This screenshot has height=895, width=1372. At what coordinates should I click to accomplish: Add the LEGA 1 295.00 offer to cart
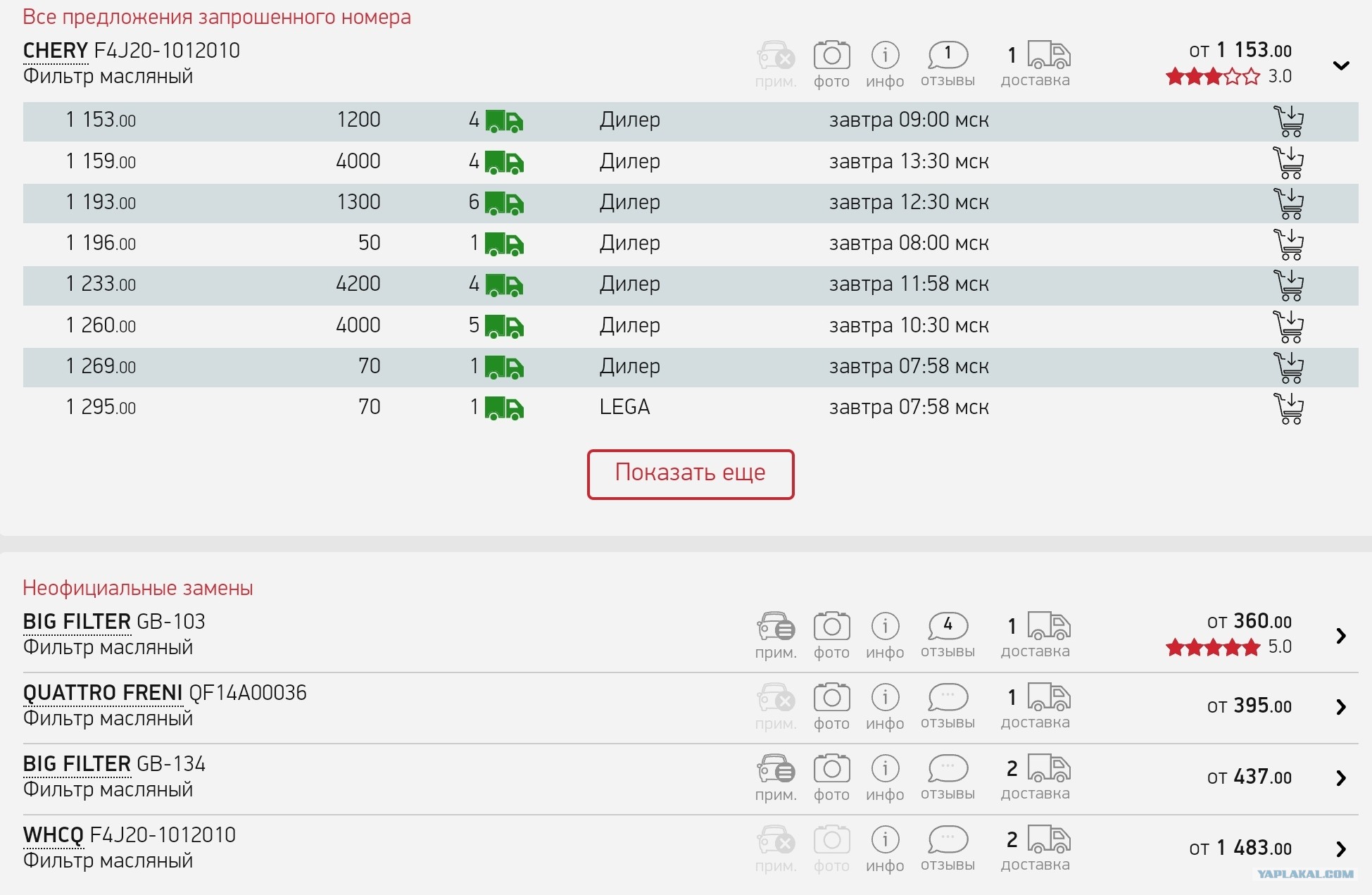1288,408
